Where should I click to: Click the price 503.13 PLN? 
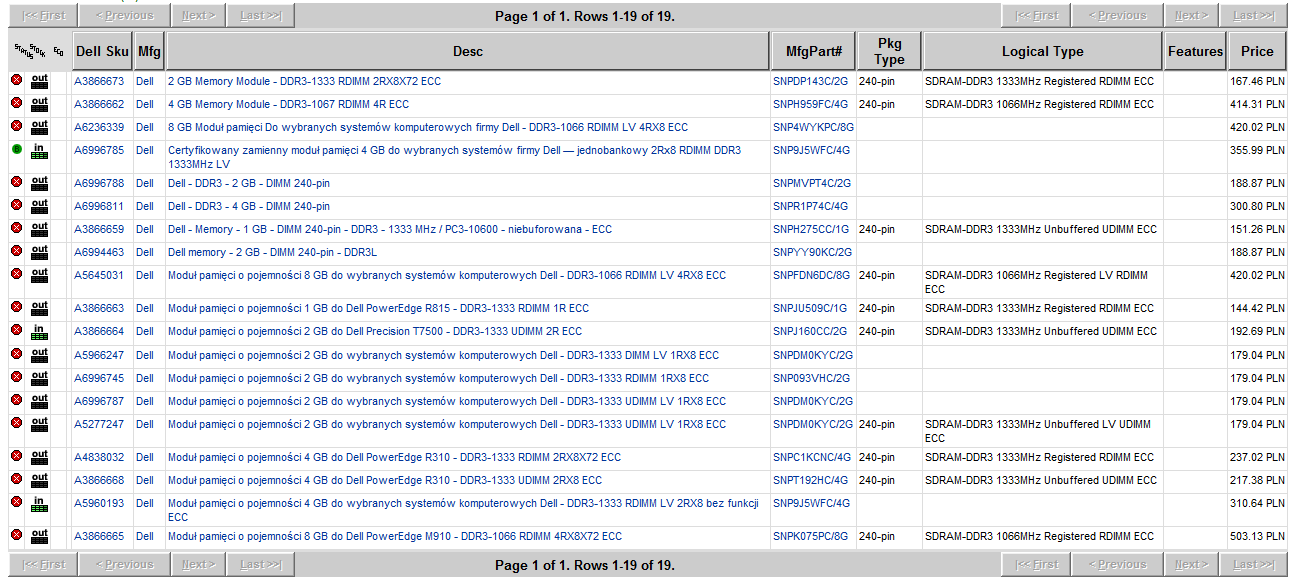pyautogui.click(x=1258, y=536)
